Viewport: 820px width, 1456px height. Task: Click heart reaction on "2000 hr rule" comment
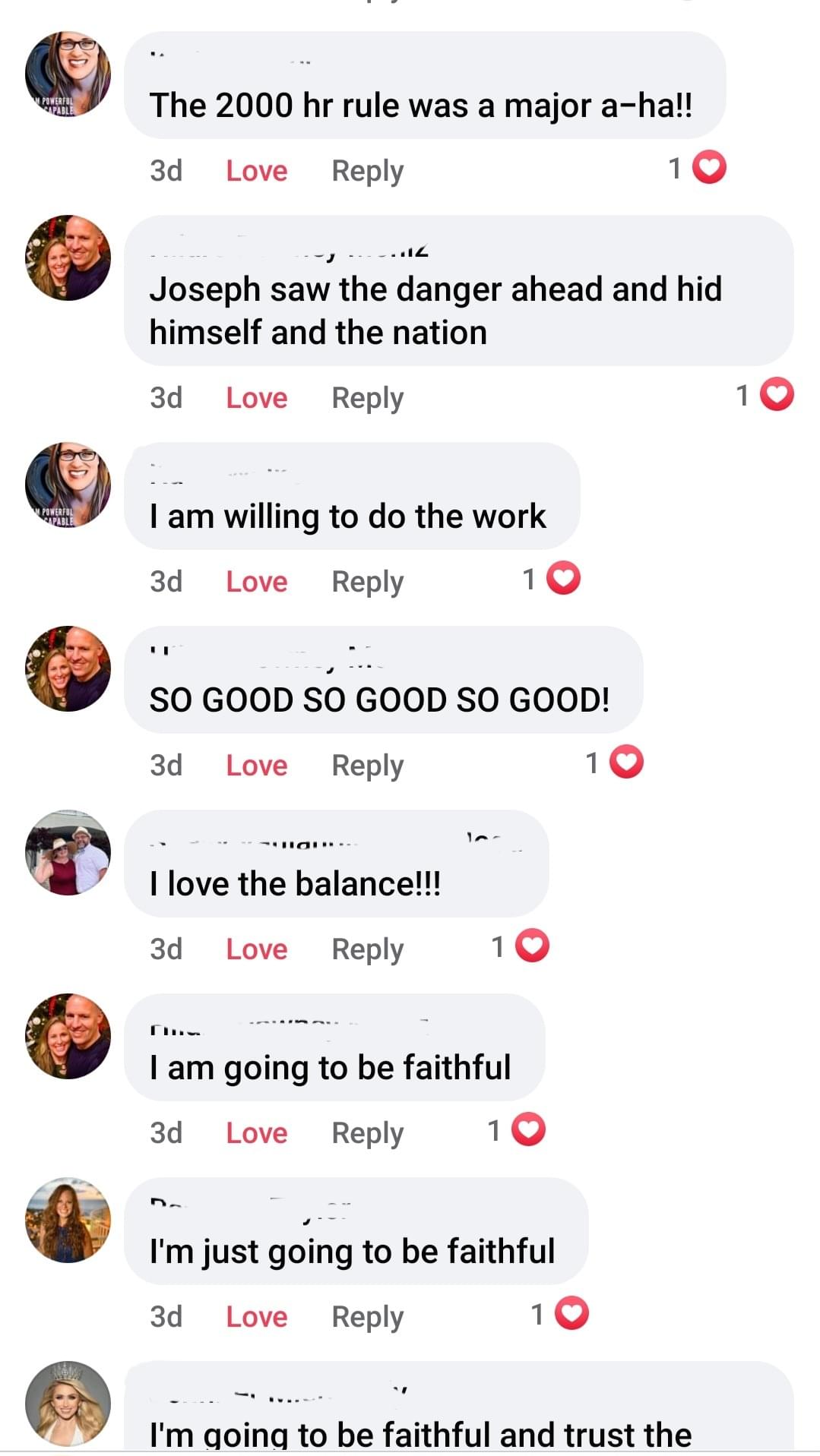click(711, 168)
